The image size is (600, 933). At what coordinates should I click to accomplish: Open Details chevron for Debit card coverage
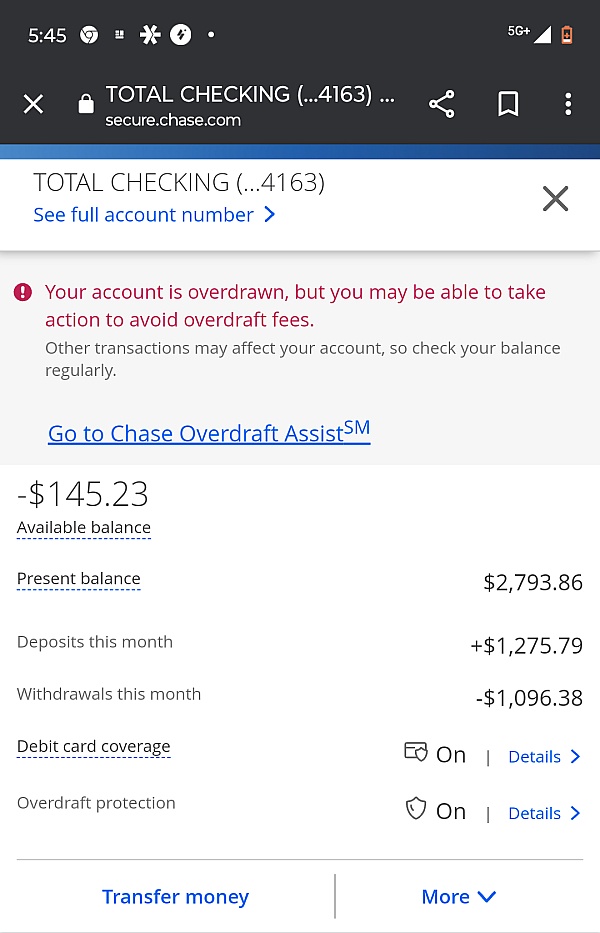544,756
